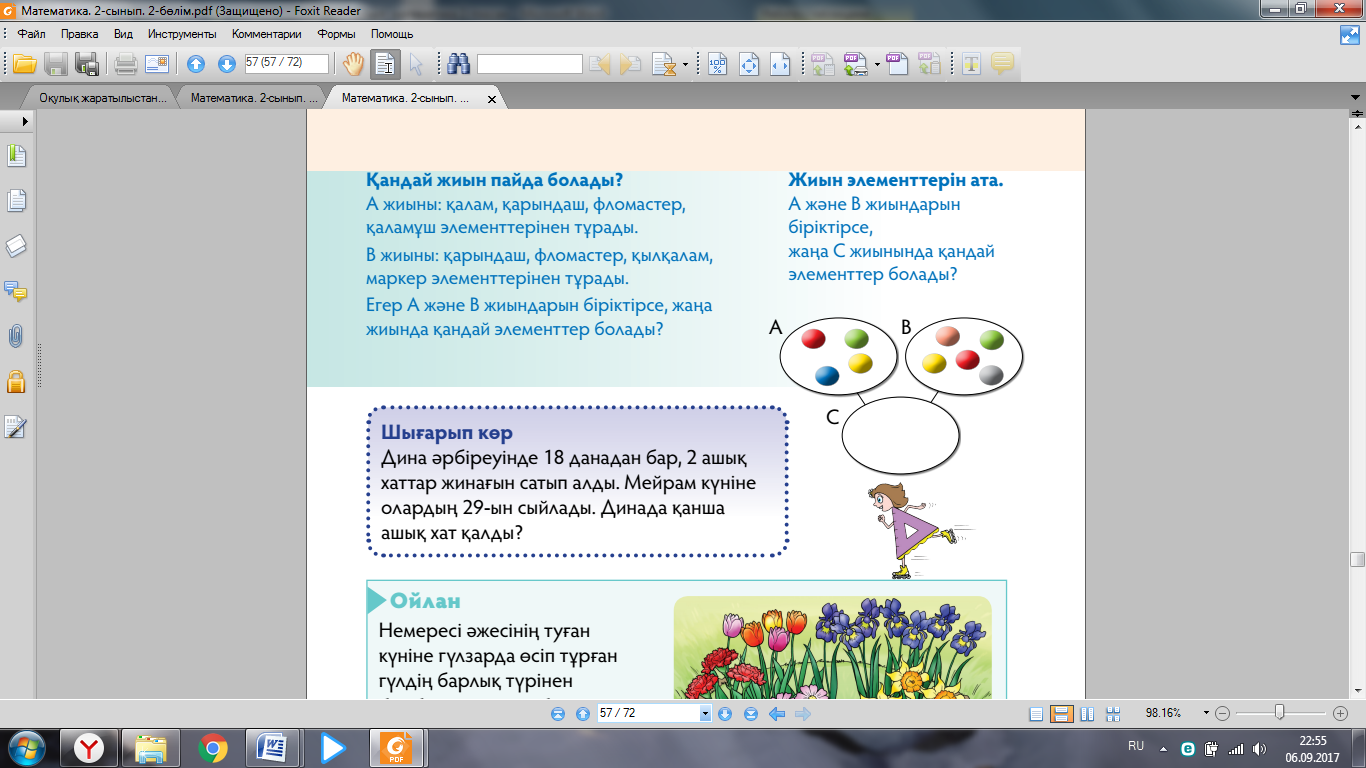The height and width of the screenshot is (768, 1366).
Task: Open the Файл menu
Action: (31, 34)
